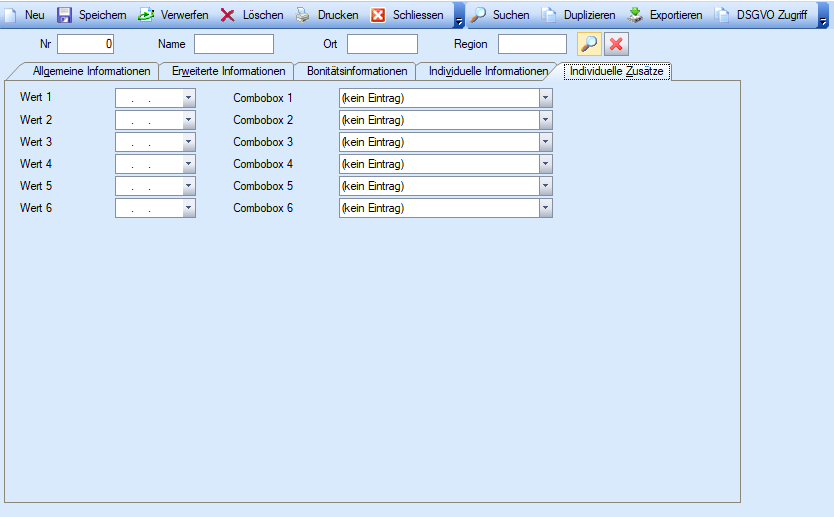Click the Schliessen red box icon
This screenshot has height=517, width=834.
coord(378,15)
